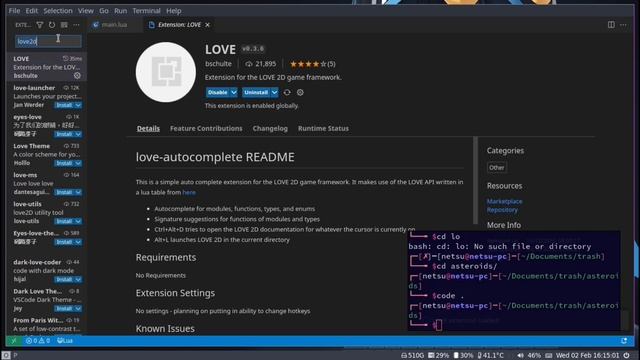
Task: Click the README vertical scrollbar
Action: (x=475, y=180)
